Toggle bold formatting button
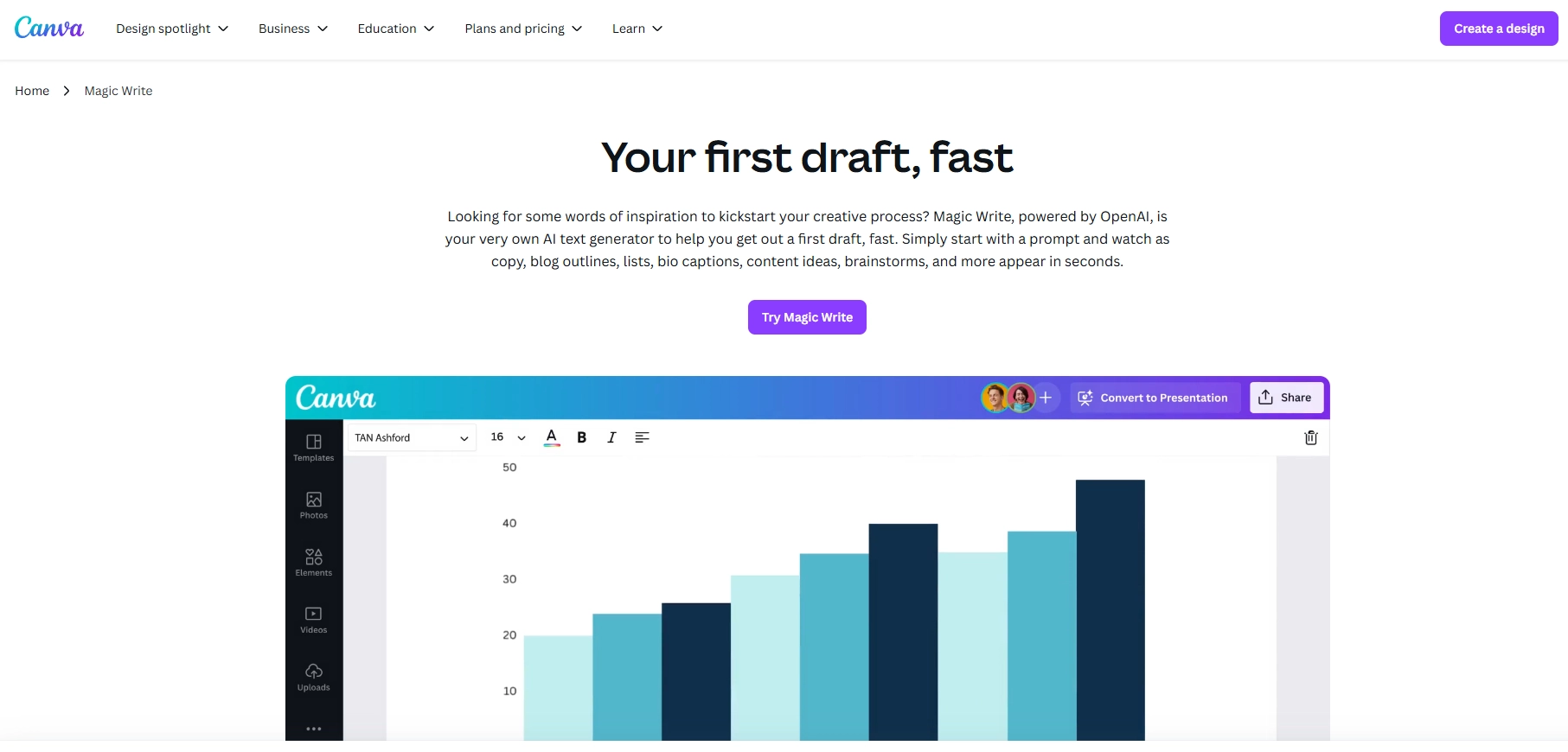Screen dimensions: 1568x752 click(x=582, y=437)
